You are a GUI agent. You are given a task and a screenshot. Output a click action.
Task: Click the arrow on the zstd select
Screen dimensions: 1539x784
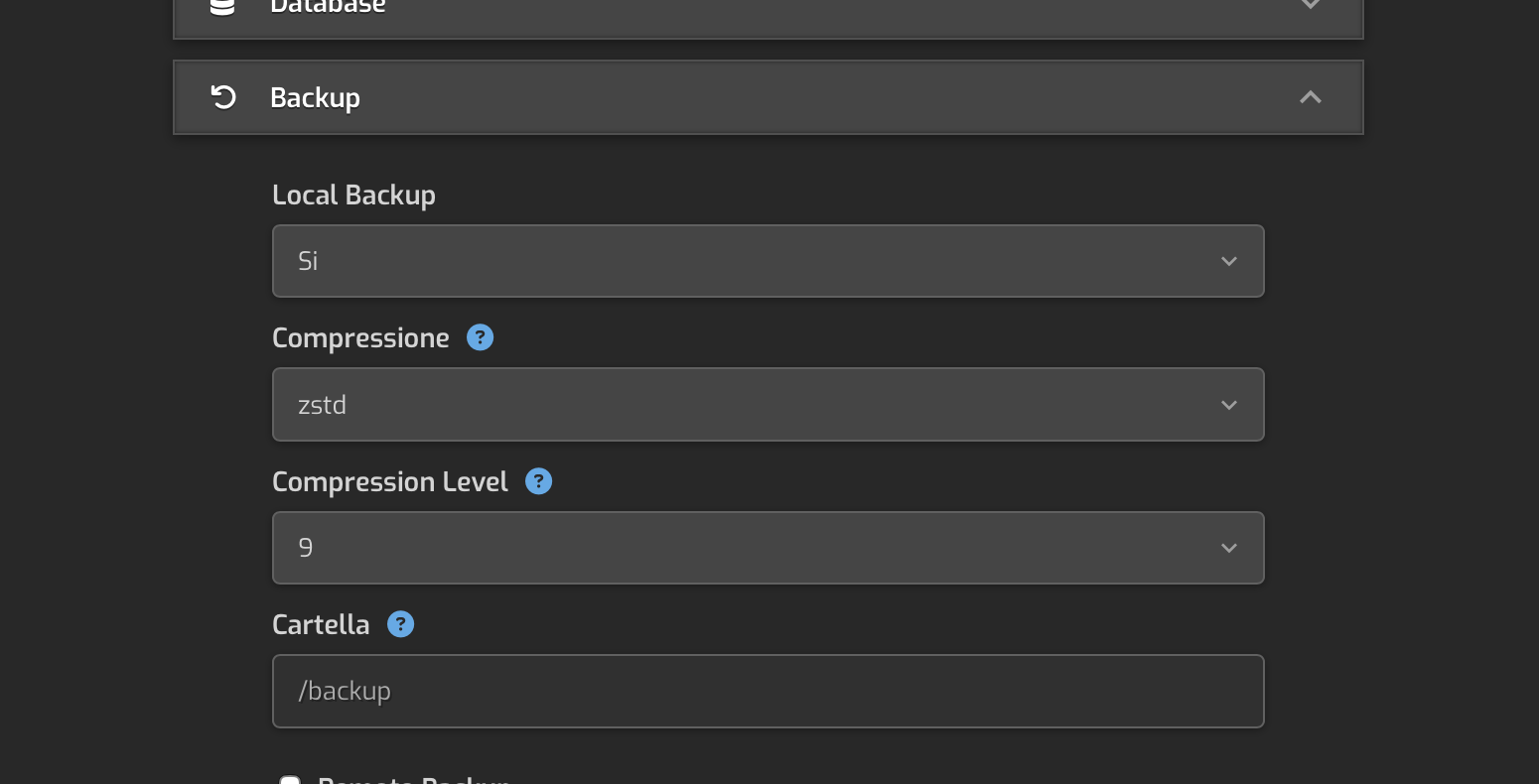(1229, 405)
